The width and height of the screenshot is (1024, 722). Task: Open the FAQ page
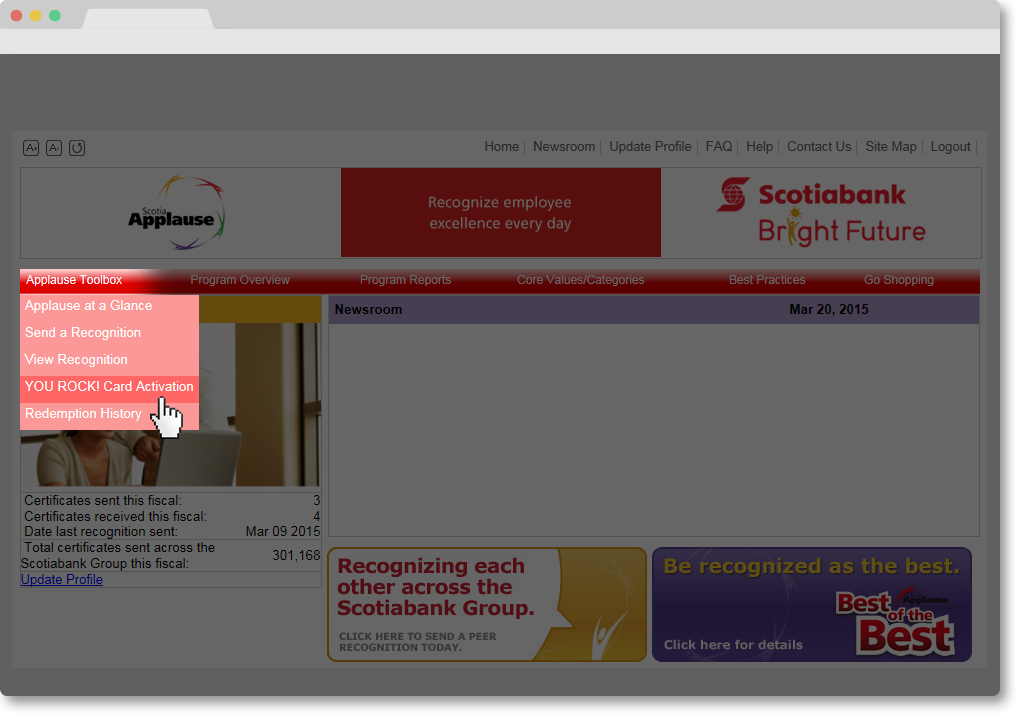718,146
